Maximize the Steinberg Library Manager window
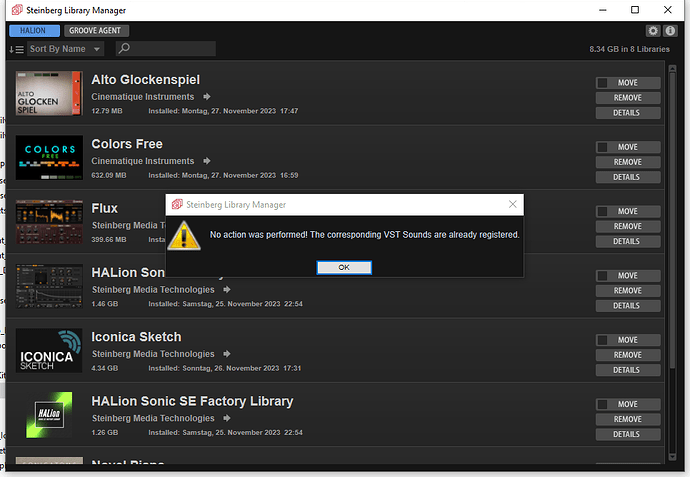This screenshot has height=477, width=690. [x=635, y=10]
